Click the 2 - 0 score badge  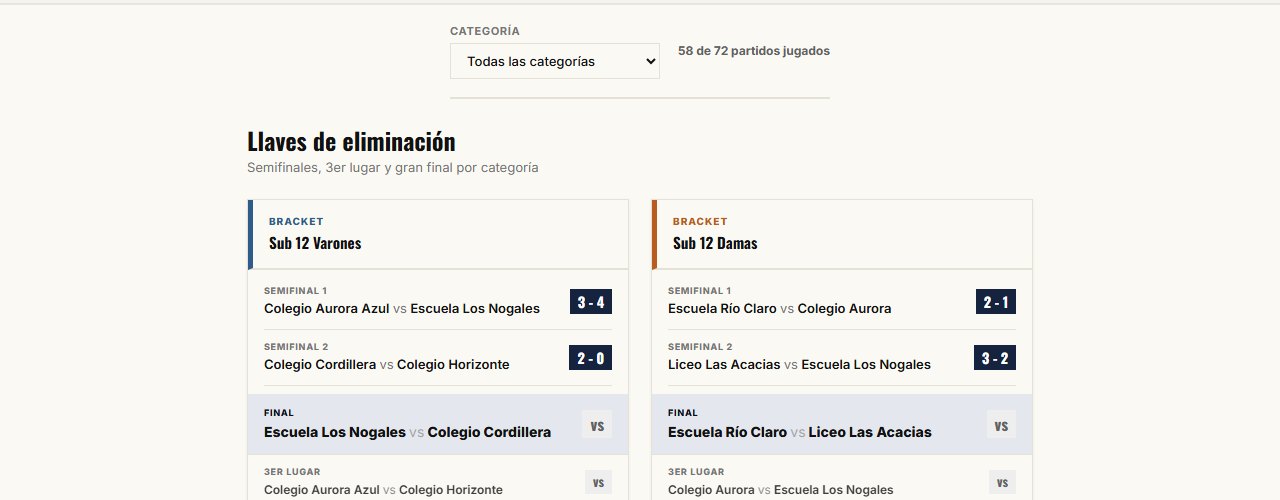click(591, 357)
